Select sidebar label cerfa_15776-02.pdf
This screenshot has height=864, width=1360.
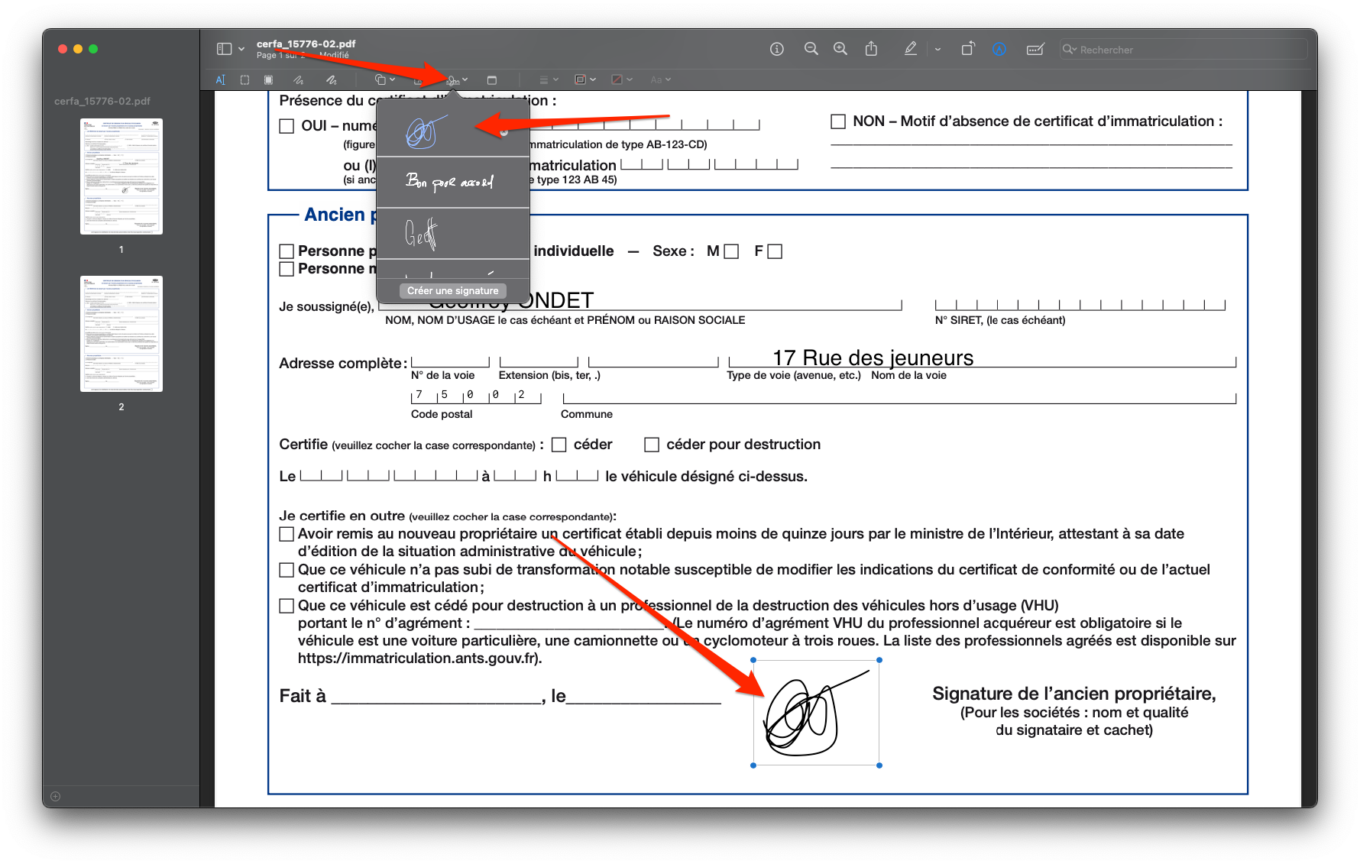click(x=102, y=101)
